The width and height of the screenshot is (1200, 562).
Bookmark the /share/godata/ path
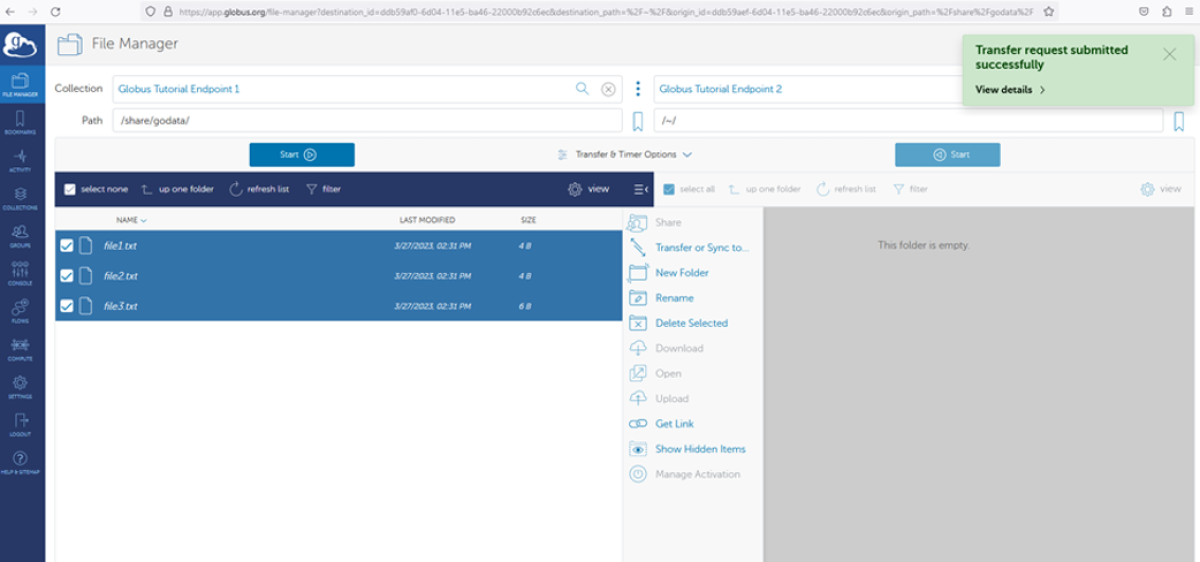point(638,121)
